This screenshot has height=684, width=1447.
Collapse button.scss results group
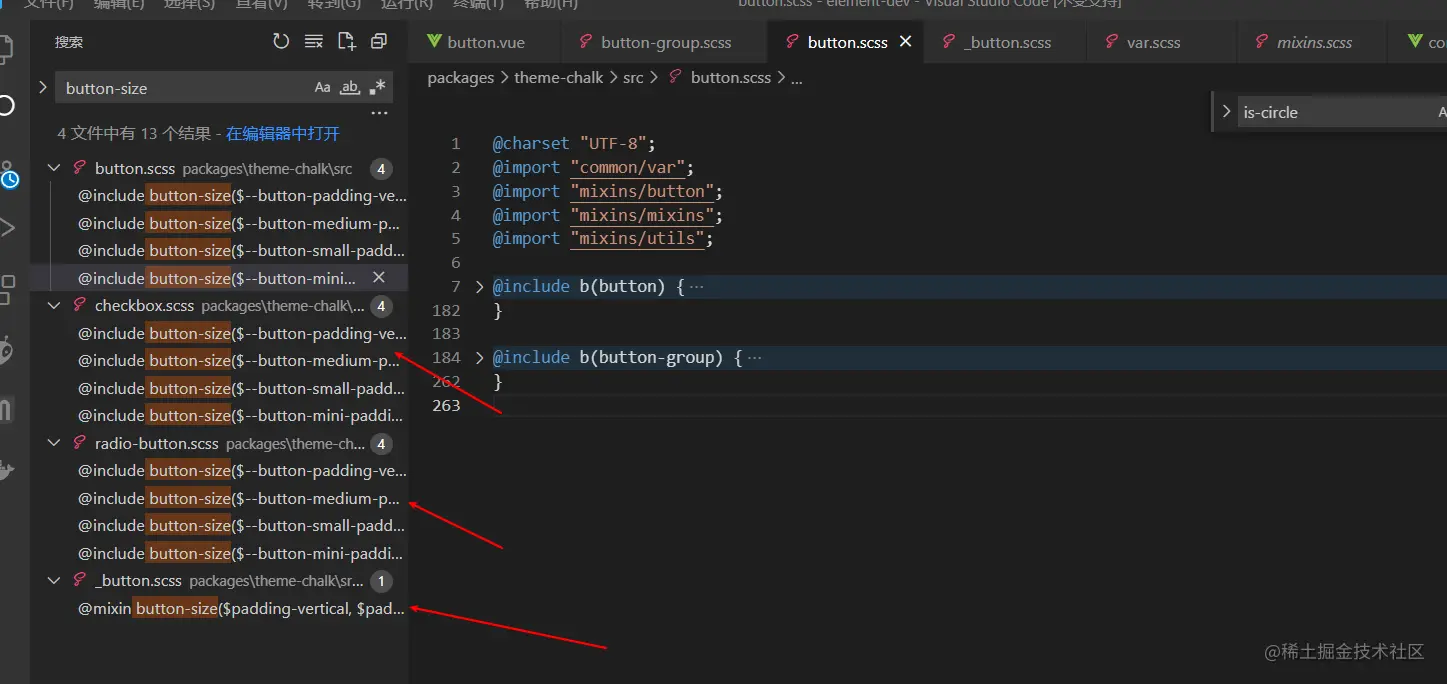click(54, 168)
